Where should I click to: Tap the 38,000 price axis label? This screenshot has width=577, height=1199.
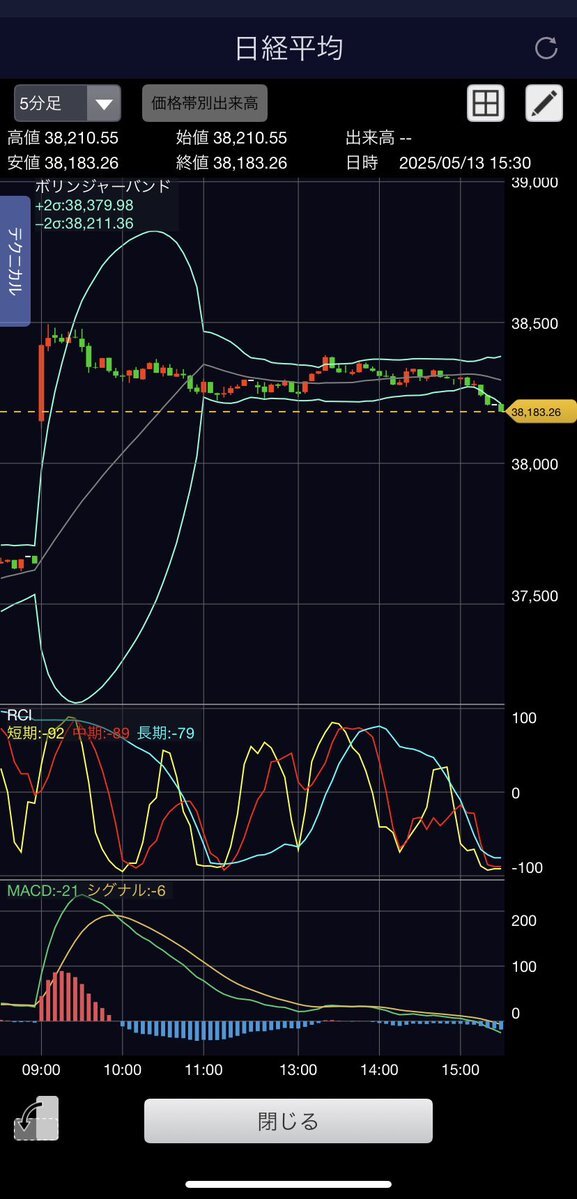point(535,464)
